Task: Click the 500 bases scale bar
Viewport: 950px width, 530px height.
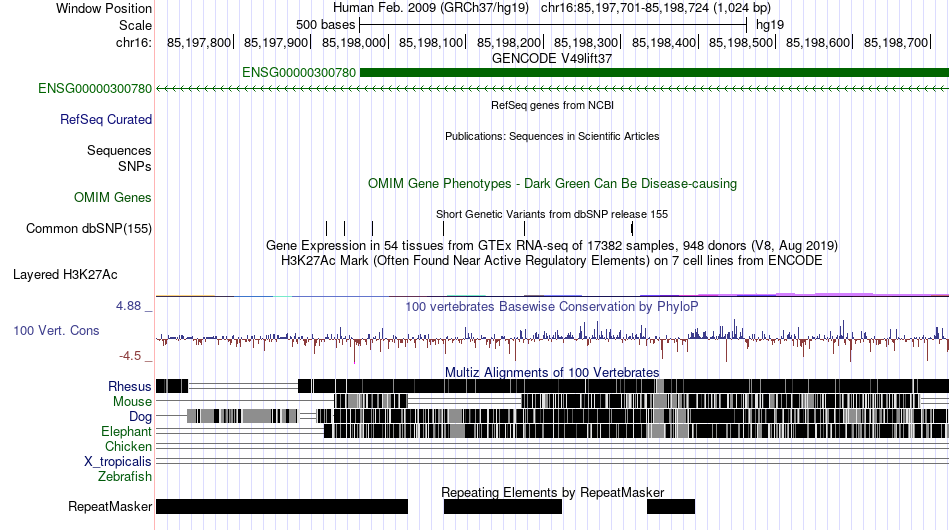Action: [553, 25]
